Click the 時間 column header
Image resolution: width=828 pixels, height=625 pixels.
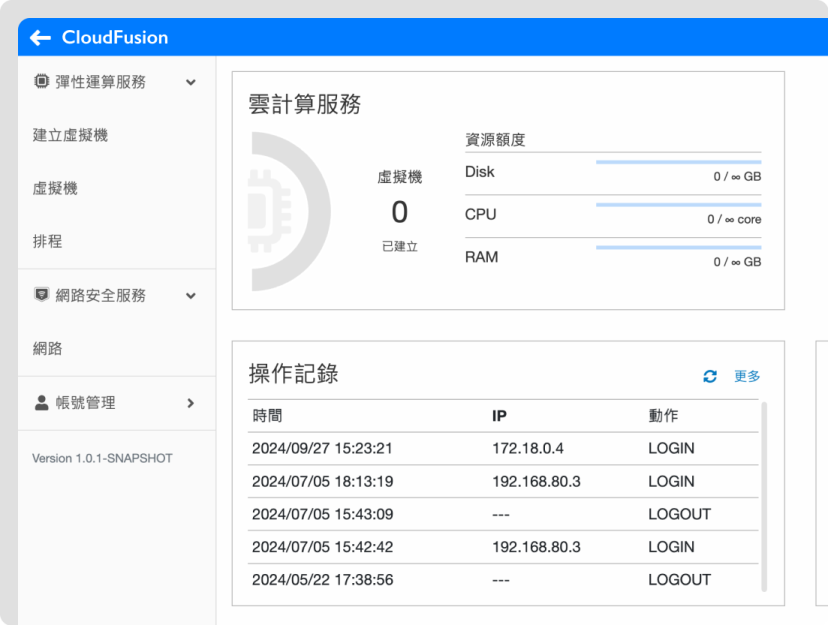coord(265,416)
